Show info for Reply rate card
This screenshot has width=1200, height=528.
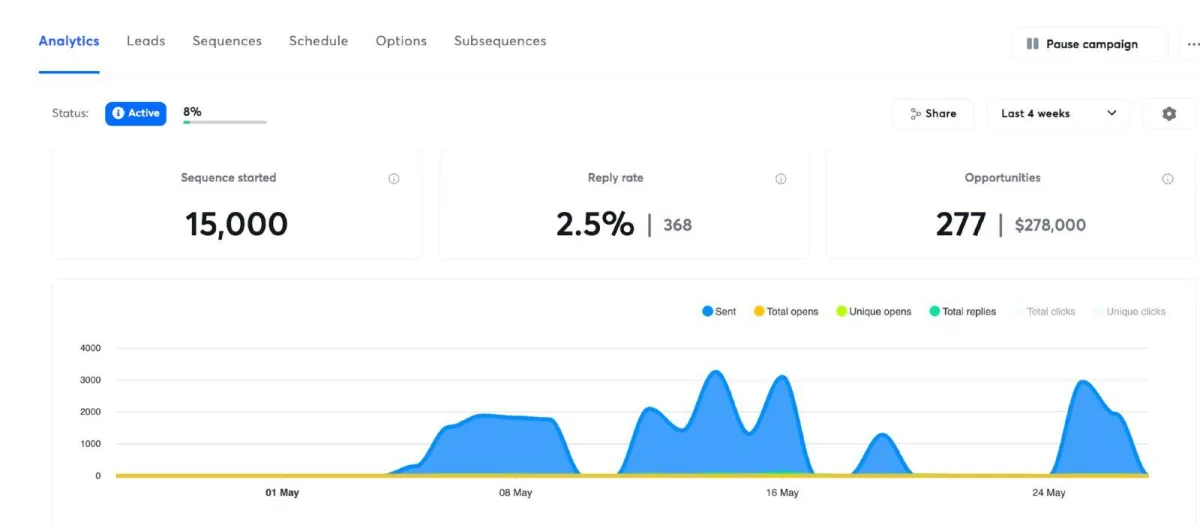(x=781, y=179)
